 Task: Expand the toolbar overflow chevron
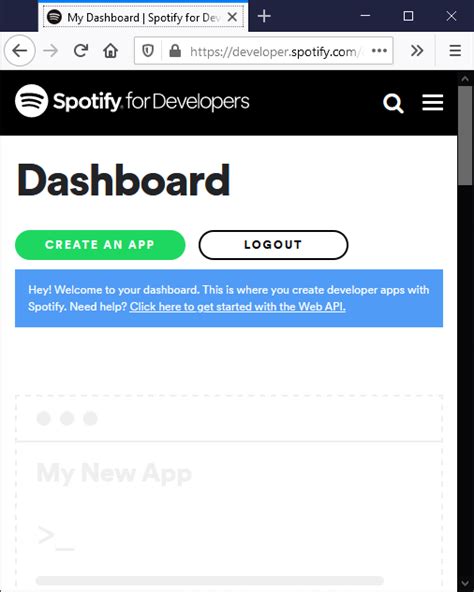click(x=417, y=51)
